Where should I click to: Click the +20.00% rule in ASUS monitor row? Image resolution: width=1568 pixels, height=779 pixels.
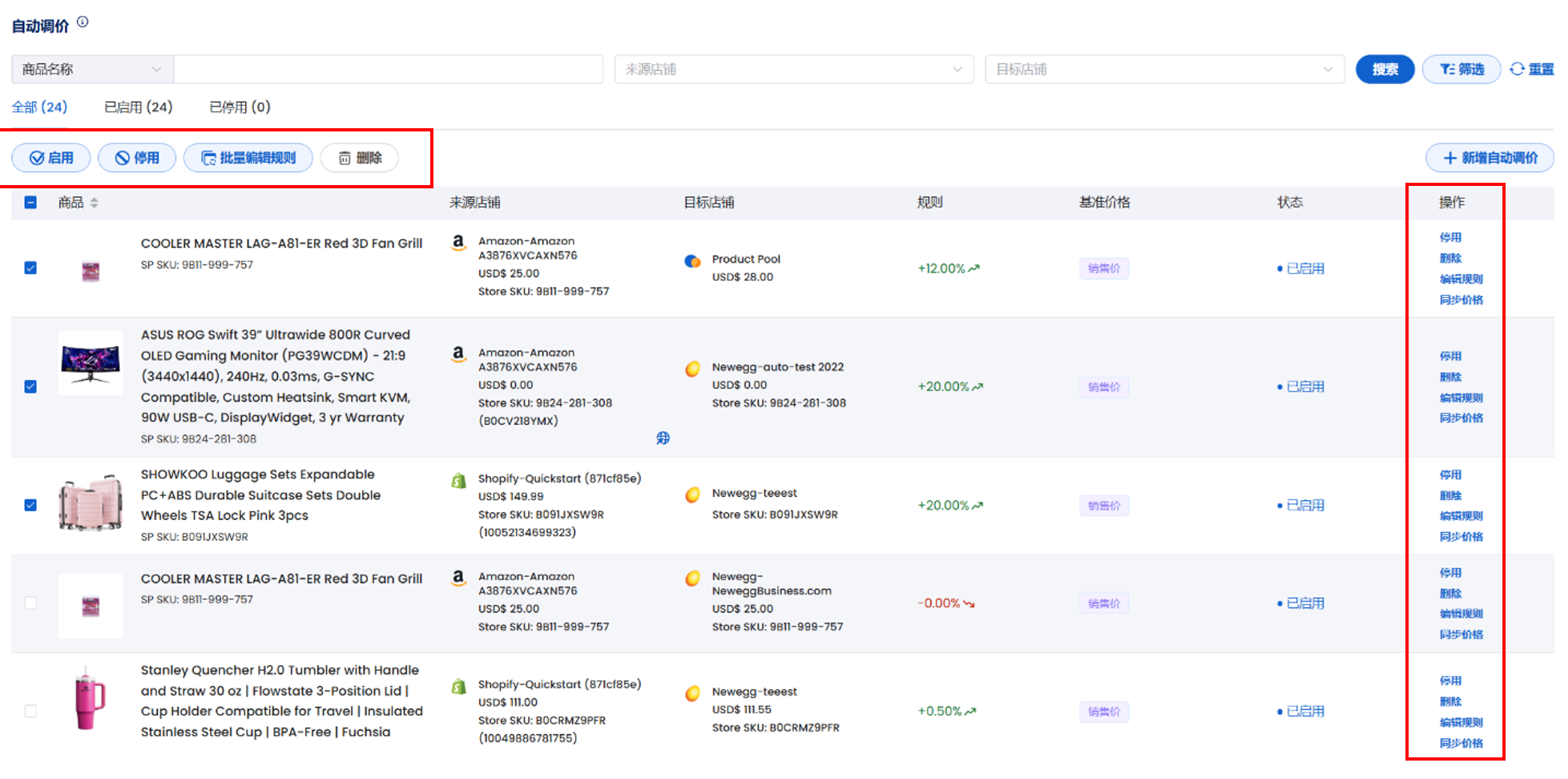(x=950, y=386)
